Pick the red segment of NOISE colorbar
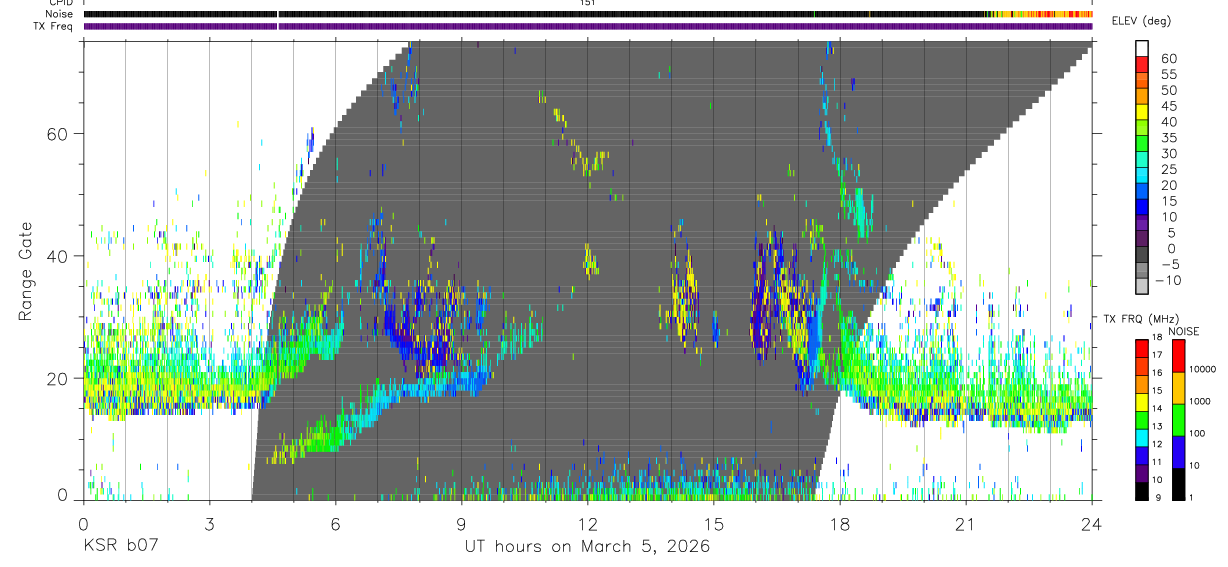The width and height of the screenshot is (1228, 567). coord(1178,356)
